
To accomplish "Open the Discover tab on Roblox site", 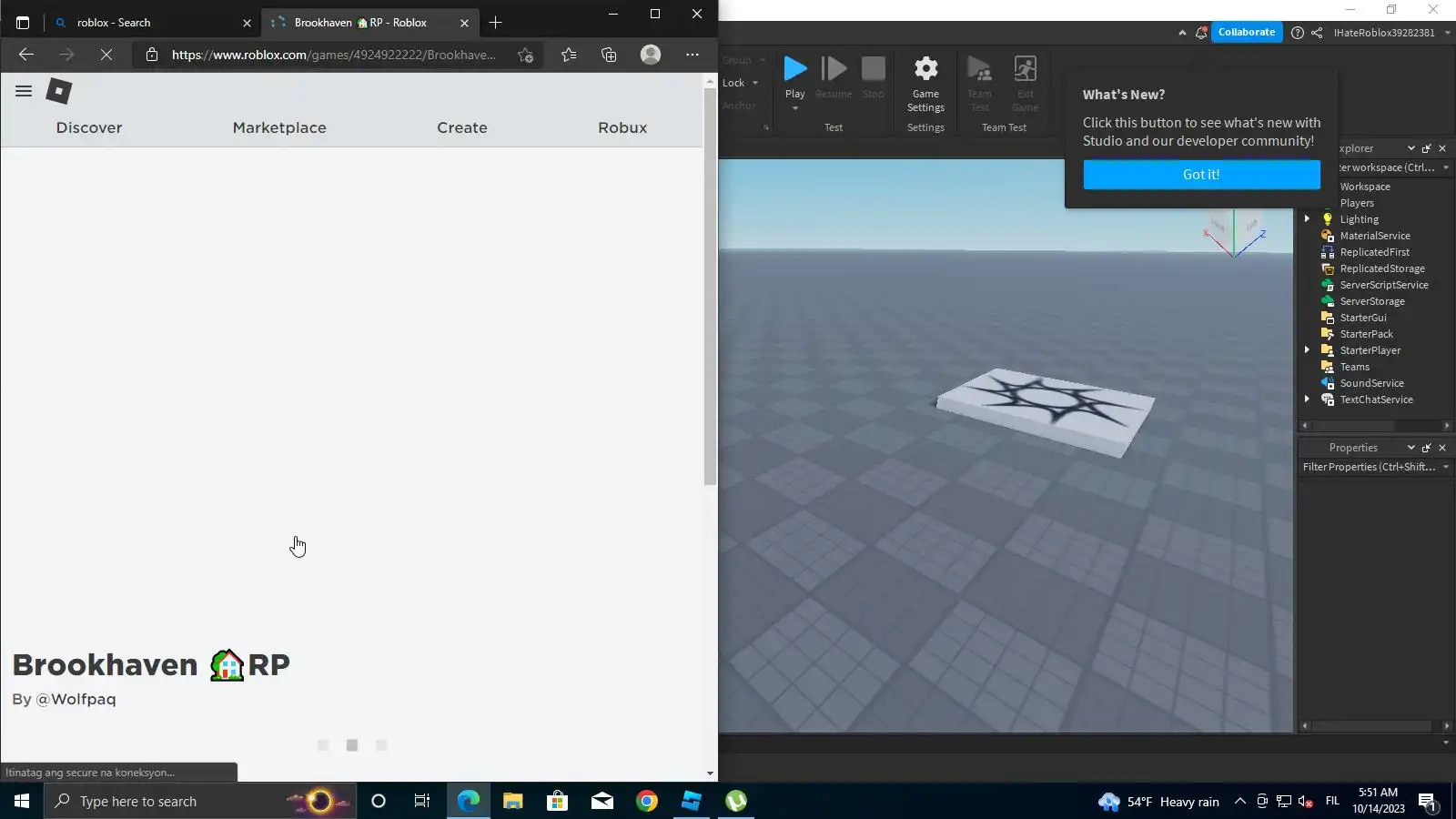I will (89, 128).
